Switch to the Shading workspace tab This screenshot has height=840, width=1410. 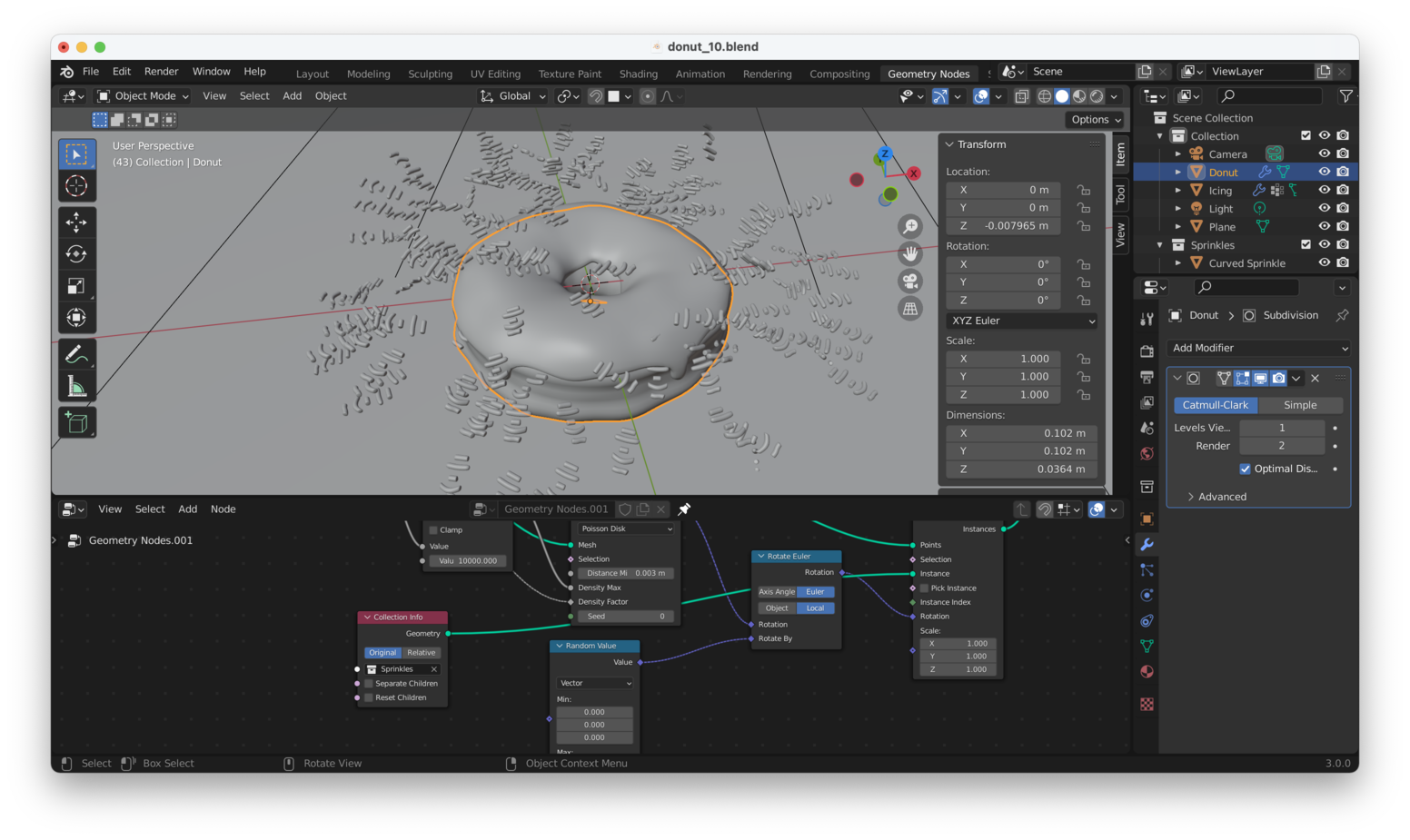(638, 74)
